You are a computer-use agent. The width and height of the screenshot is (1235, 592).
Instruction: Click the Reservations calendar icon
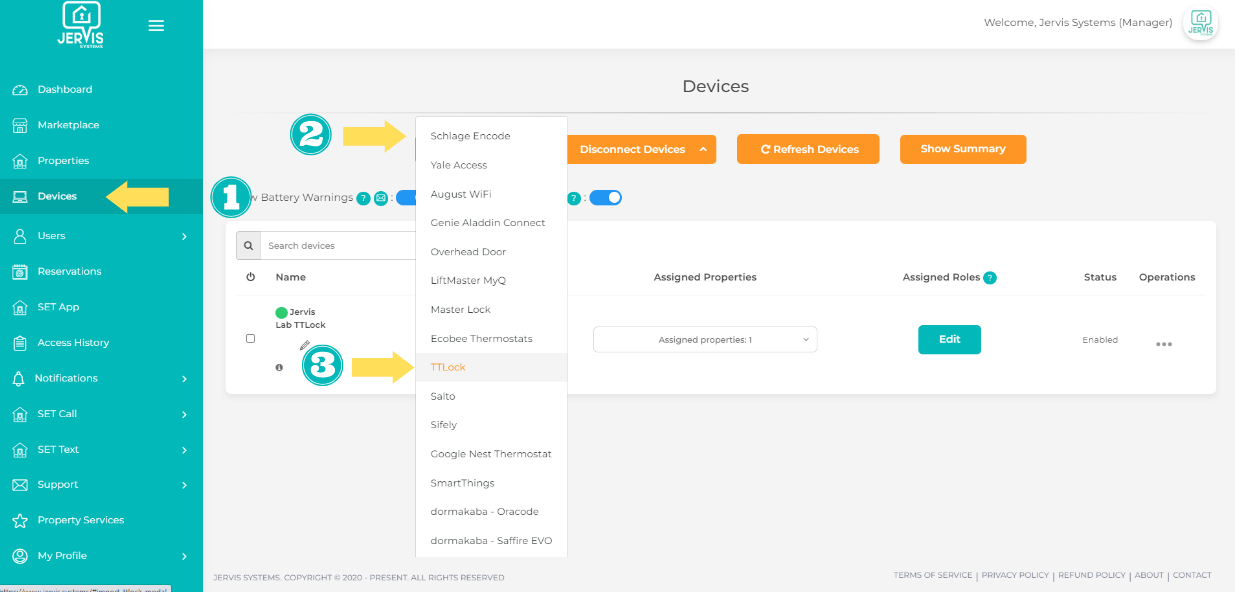(x=20, y=271)
